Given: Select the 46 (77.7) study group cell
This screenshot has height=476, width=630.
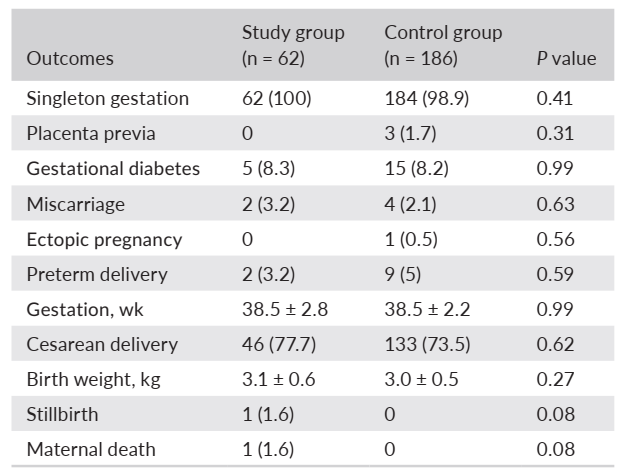Looking at the screenshot, I should [x=277, y=344].
